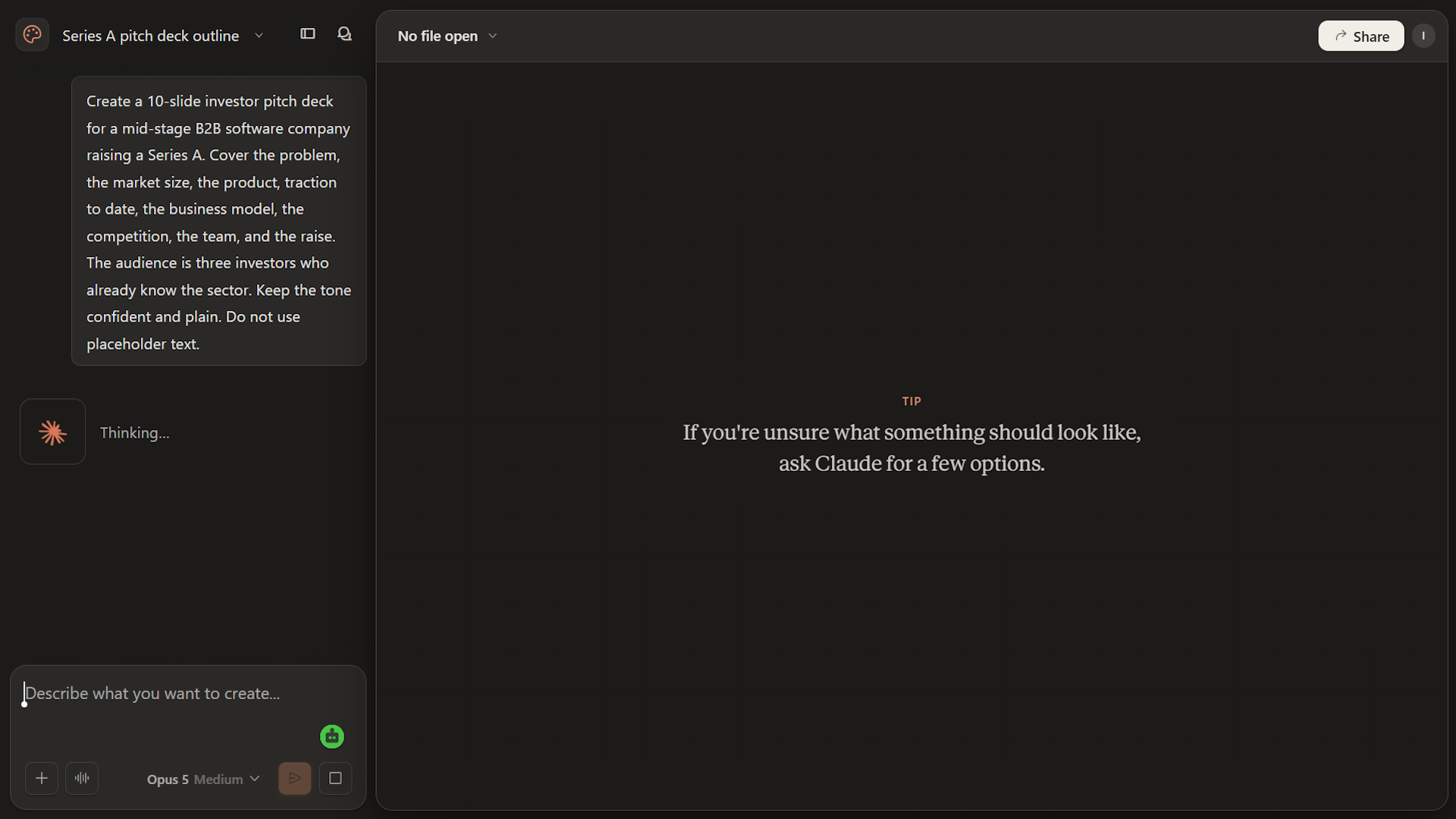Open the user avatar menu
1456x819 pixels.
point(1423,36)
